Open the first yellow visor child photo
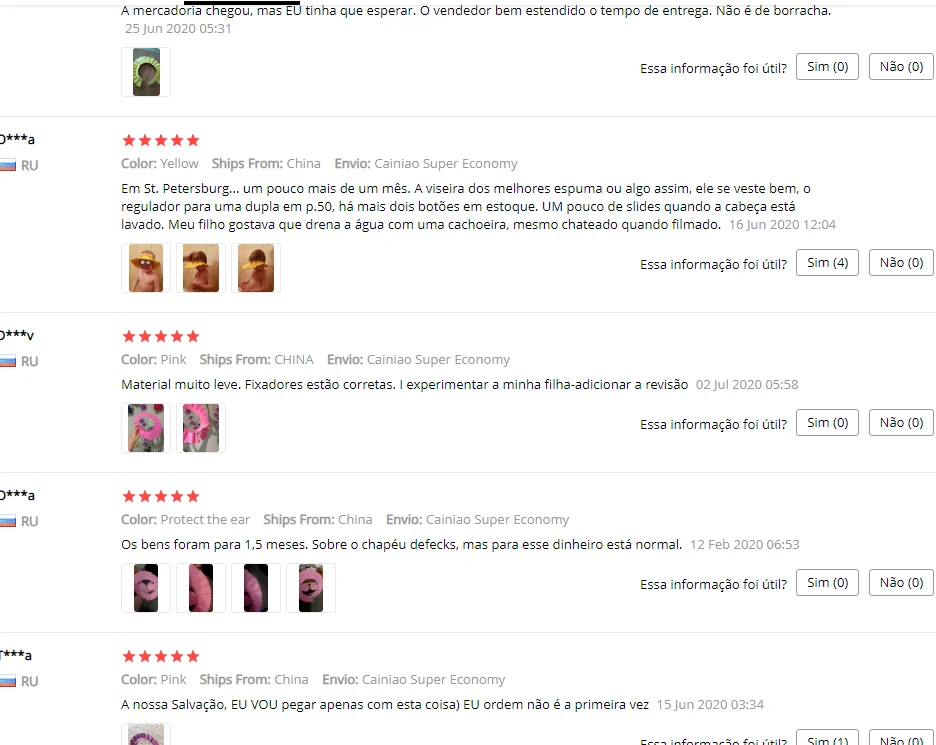 pyautogui.click(x=146, y=267)
